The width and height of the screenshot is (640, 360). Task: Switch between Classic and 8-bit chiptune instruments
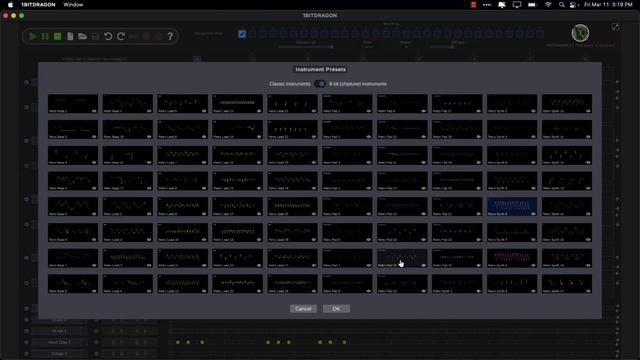click(x=320, y=84)
